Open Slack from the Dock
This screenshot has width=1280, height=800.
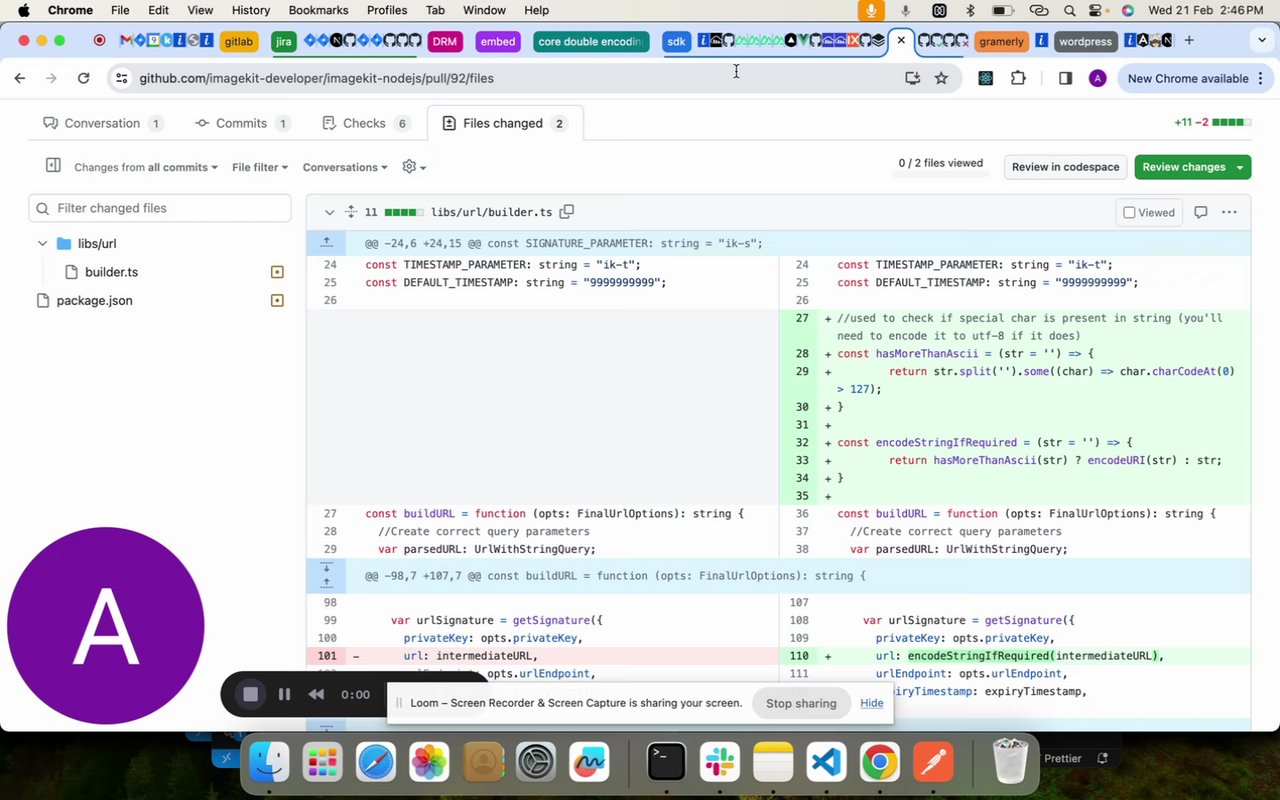(x=720, y=763)
